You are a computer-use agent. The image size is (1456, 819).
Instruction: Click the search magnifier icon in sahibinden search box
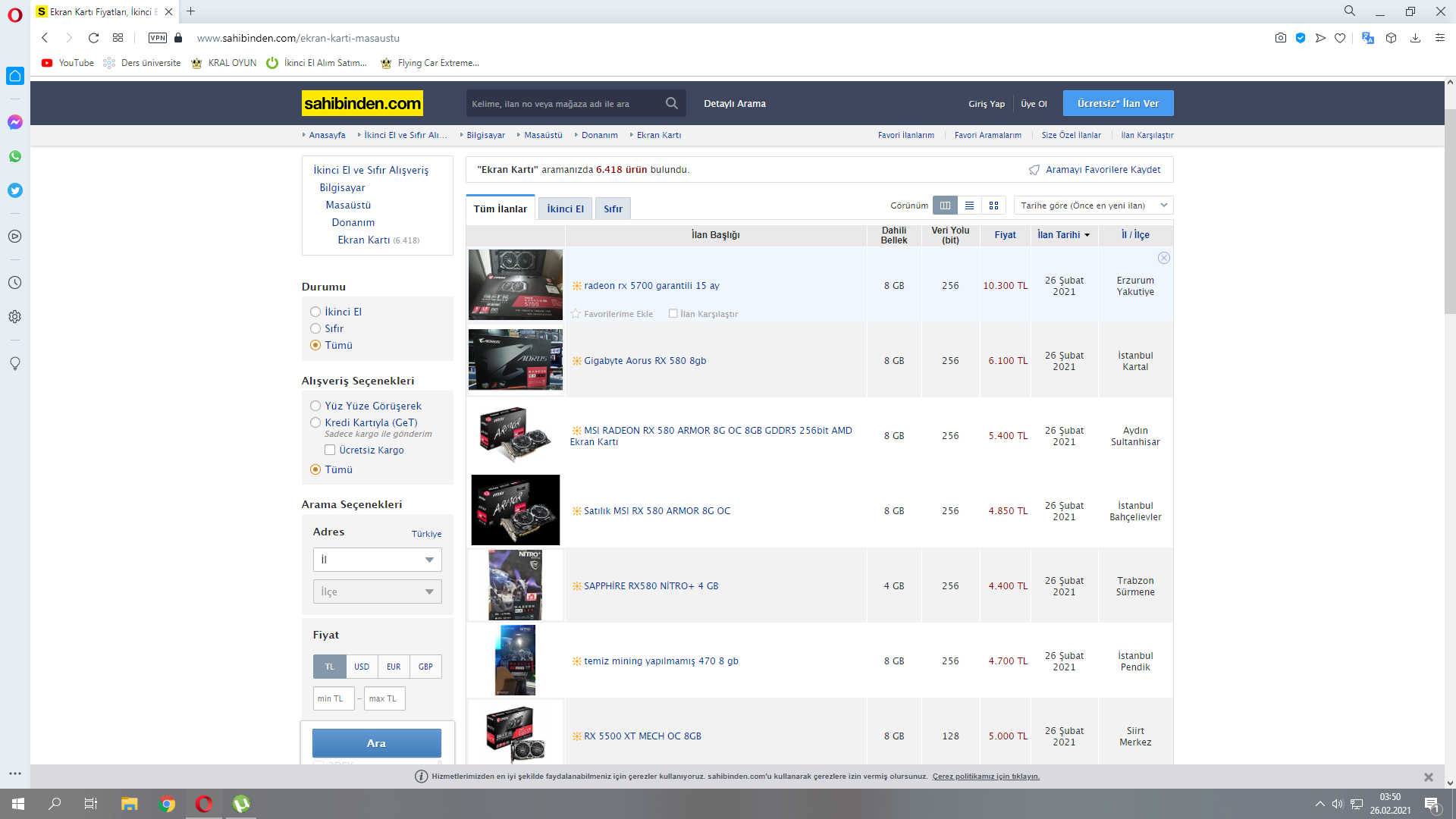pyautogui.click(x=671, y=103)
